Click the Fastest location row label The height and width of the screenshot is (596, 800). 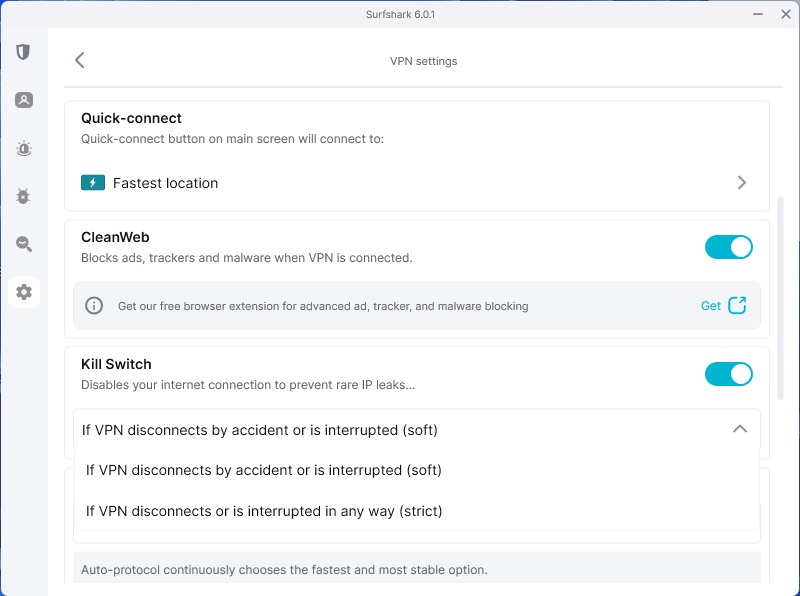coord(165,183)
